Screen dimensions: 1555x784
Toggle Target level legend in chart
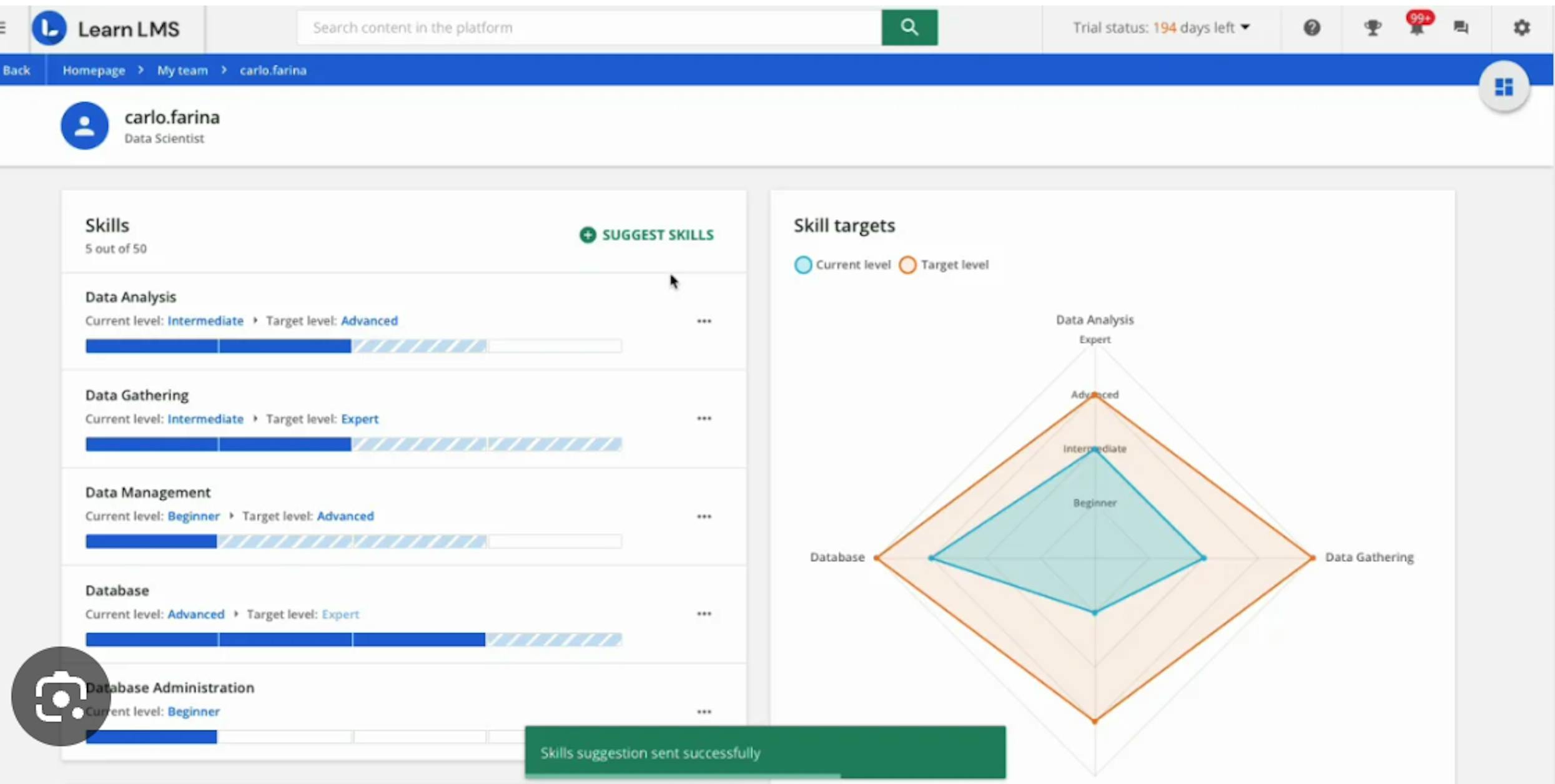pos(944,265)
